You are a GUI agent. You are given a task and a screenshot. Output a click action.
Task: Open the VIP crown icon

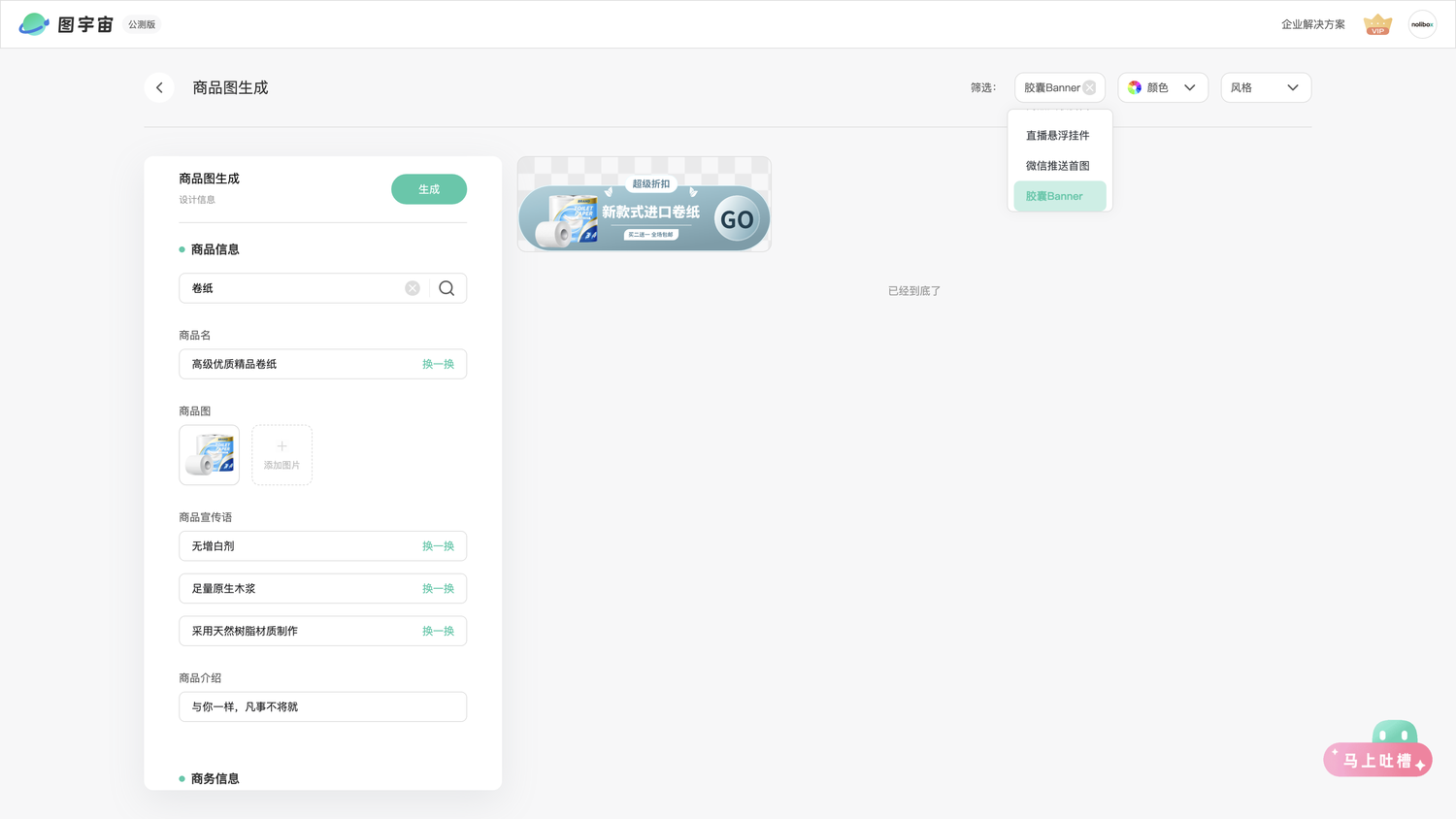1377,24
